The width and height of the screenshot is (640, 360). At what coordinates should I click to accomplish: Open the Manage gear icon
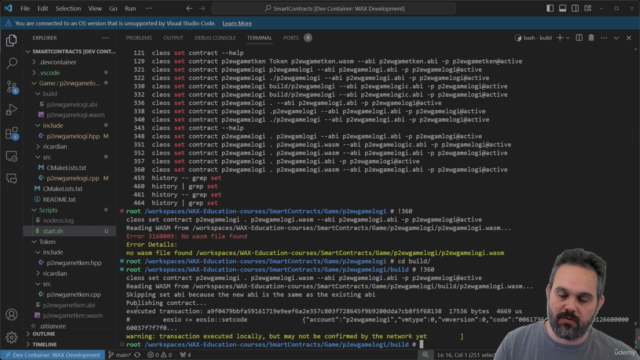(x=11, y=337)
